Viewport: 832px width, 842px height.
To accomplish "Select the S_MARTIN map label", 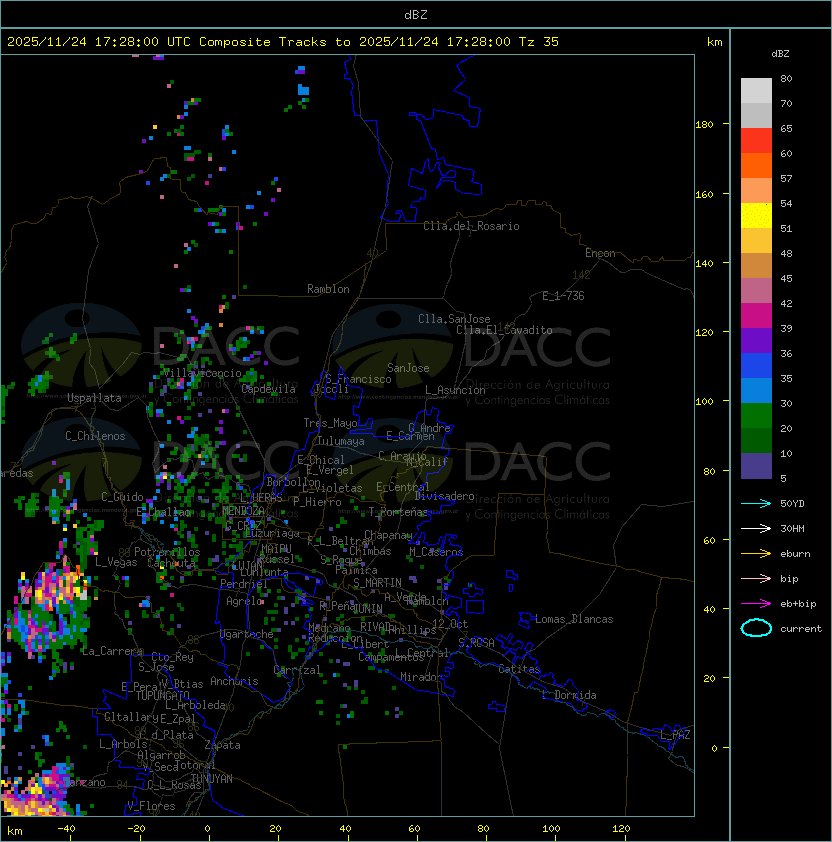I will (377, 583).
